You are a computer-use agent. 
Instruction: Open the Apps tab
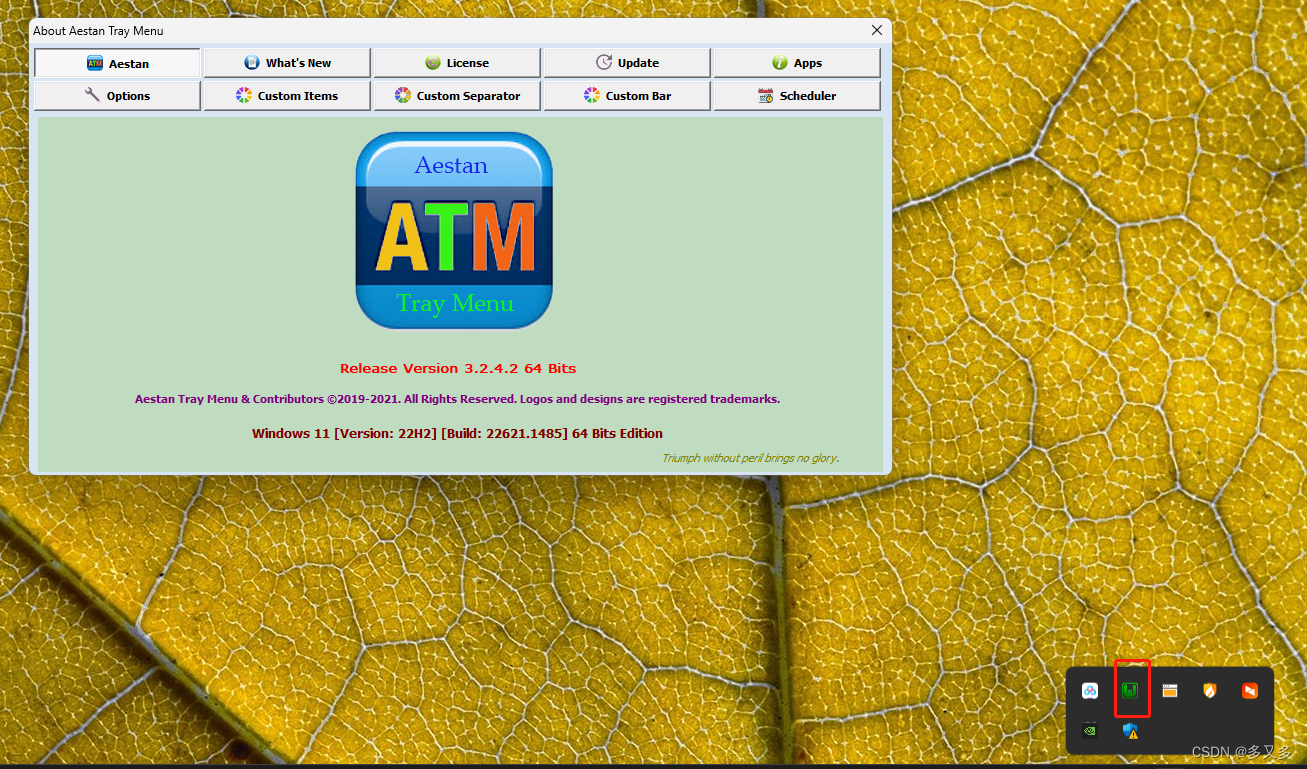pos(797,63)
